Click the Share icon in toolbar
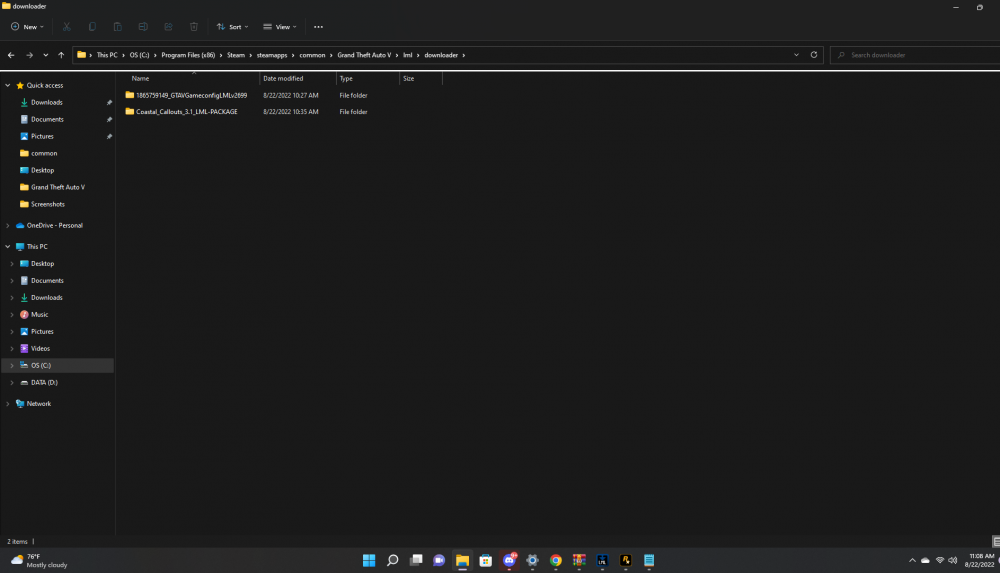1000x573 pixels. 168,27
